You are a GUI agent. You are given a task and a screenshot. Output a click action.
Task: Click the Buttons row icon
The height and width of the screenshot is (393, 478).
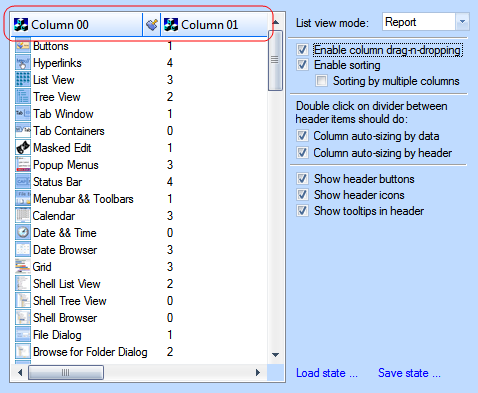23,46
